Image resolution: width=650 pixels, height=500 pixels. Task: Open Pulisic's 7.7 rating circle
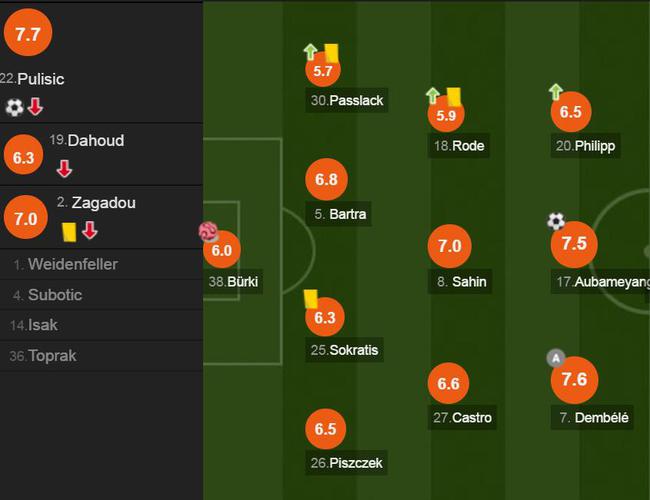[x=28, y=33]
